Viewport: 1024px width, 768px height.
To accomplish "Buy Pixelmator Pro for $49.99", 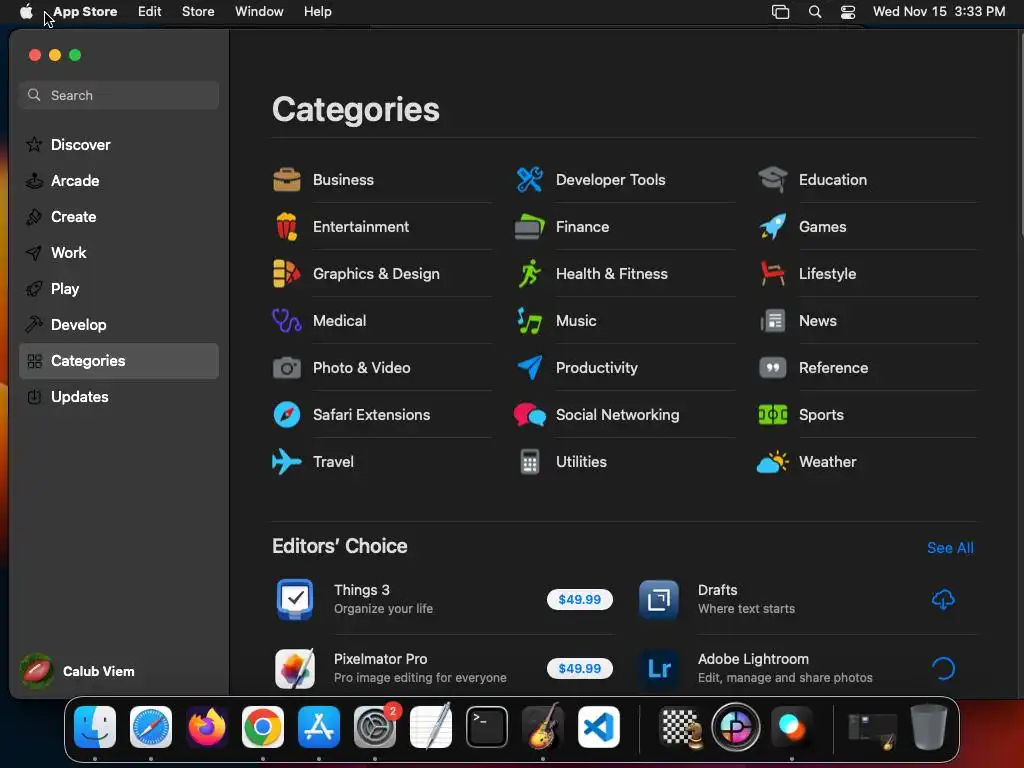I will tap(580, 669).
